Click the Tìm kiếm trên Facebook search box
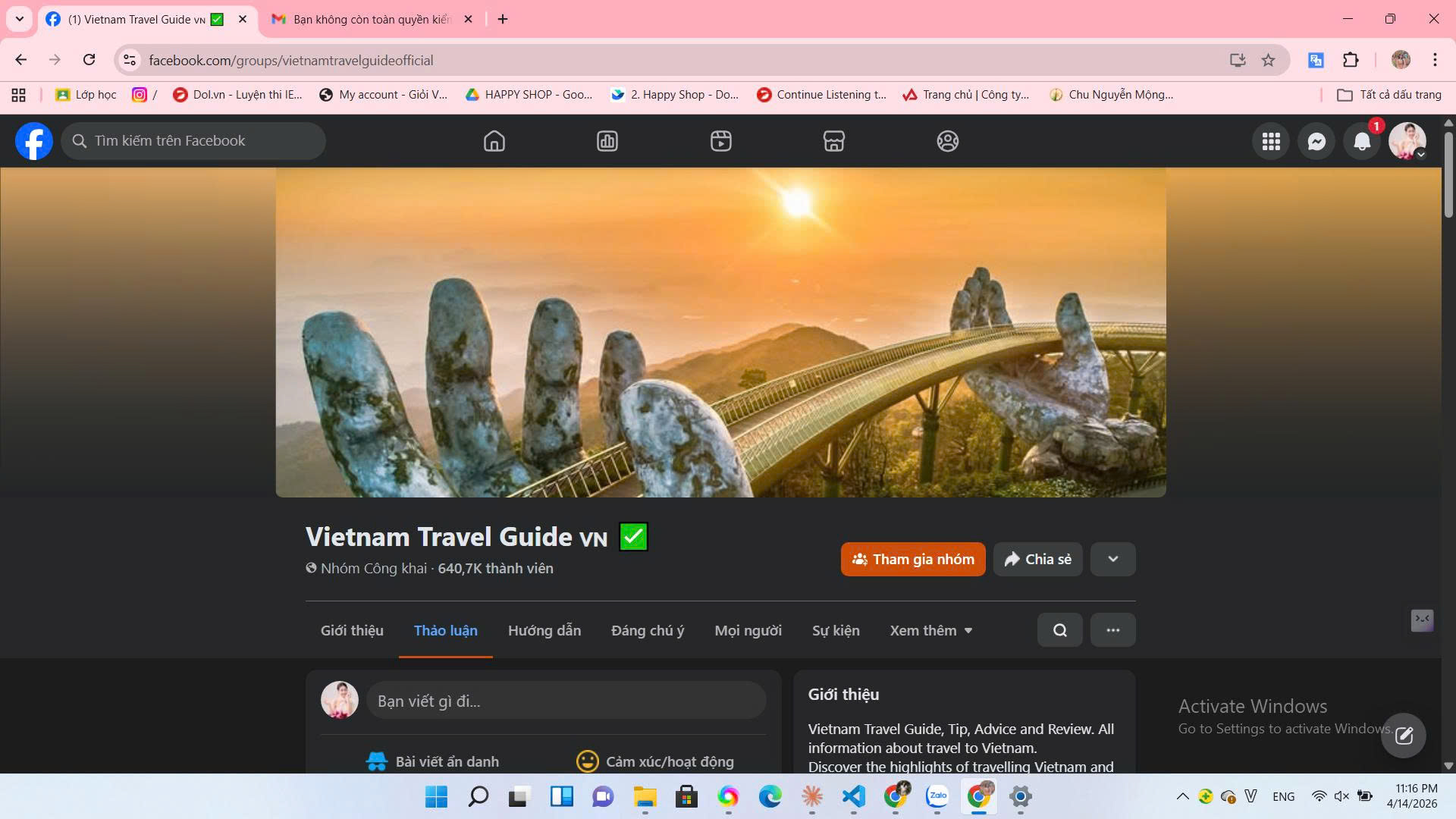This screenshot has height=819, width=1456. [x=193, y=141]
